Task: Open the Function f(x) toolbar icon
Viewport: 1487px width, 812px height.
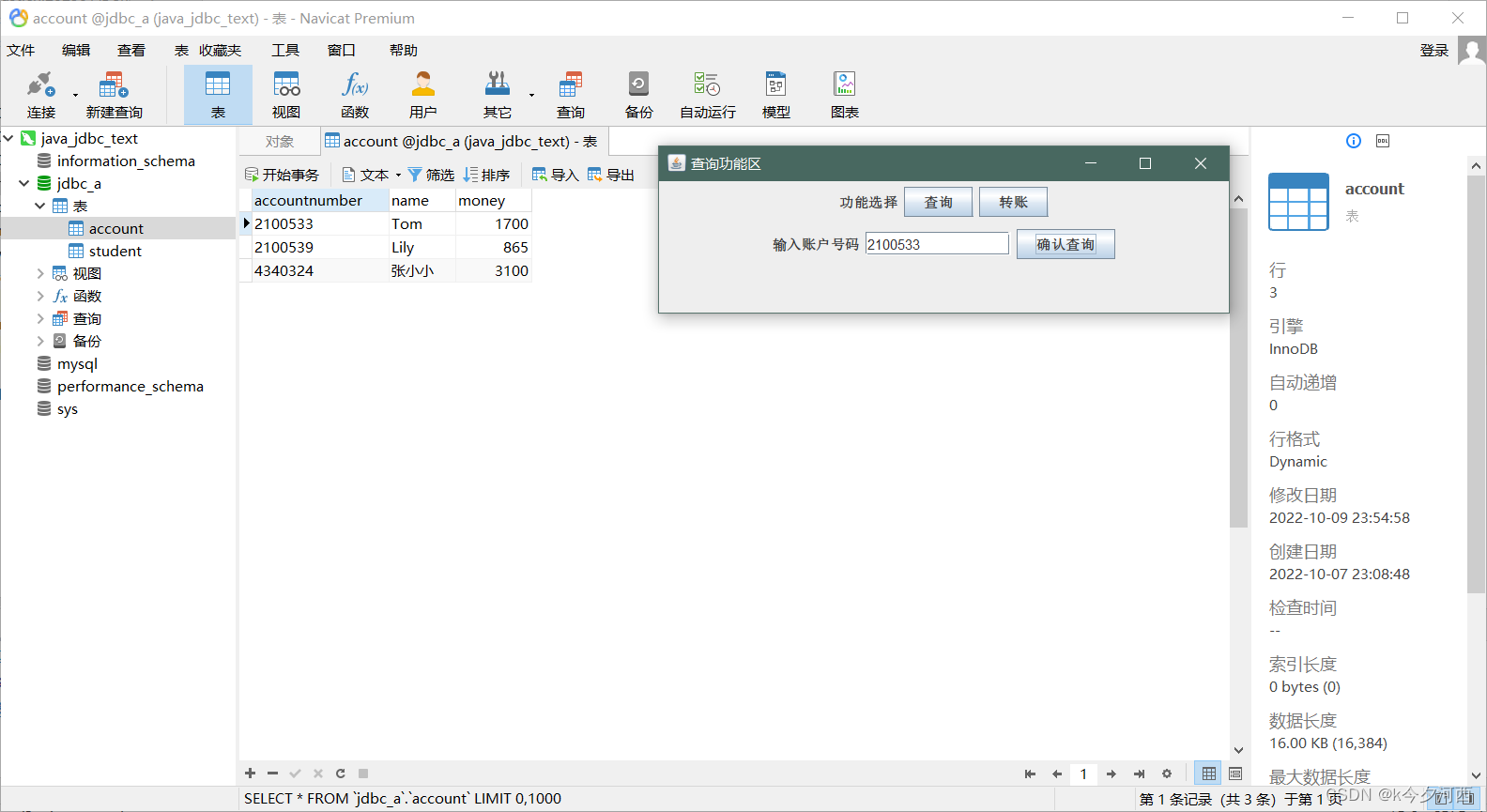Action: [355, 95]
